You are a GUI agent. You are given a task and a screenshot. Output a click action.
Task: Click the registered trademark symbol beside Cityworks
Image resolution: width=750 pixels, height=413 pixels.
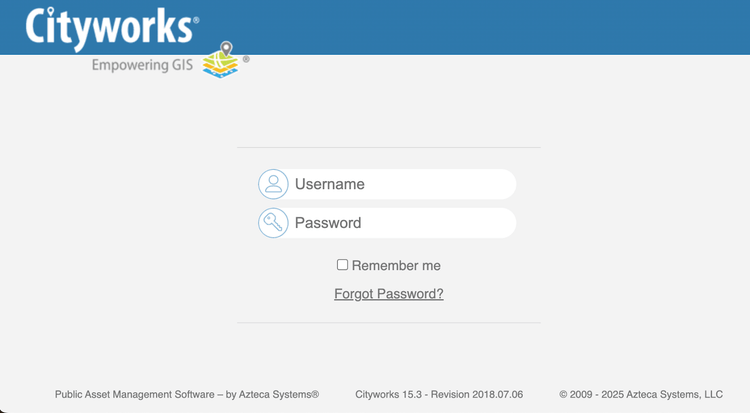tap(195, 19)
